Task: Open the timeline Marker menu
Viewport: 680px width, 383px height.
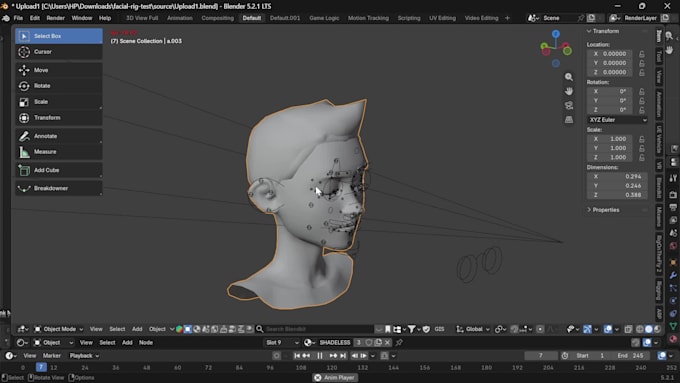Action: coord(52,356)
